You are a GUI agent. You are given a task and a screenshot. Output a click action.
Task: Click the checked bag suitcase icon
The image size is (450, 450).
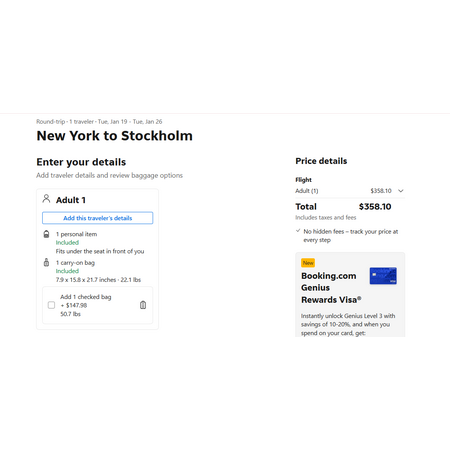tap(143, 305)
